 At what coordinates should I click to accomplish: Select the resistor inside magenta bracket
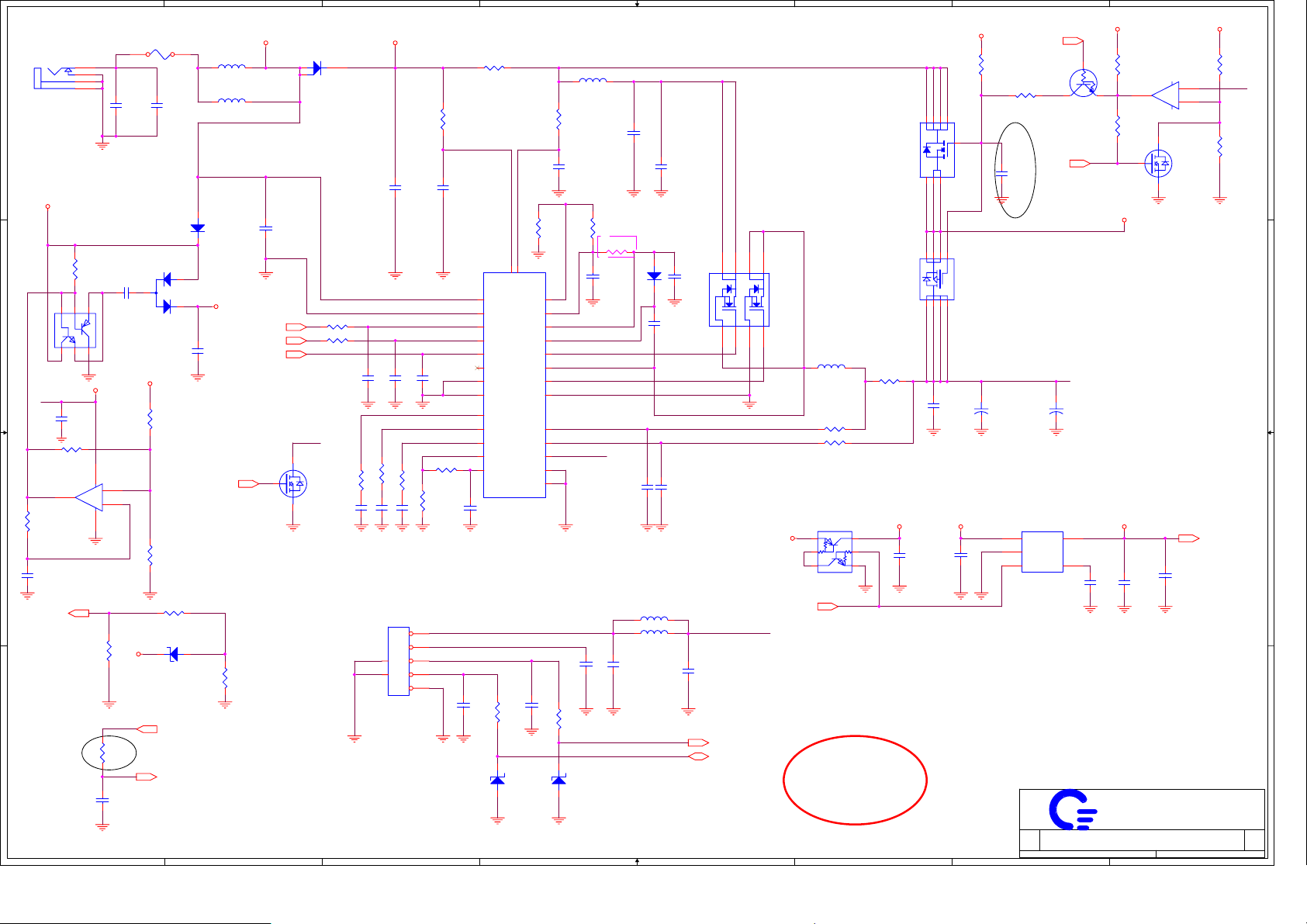point(617,251)
